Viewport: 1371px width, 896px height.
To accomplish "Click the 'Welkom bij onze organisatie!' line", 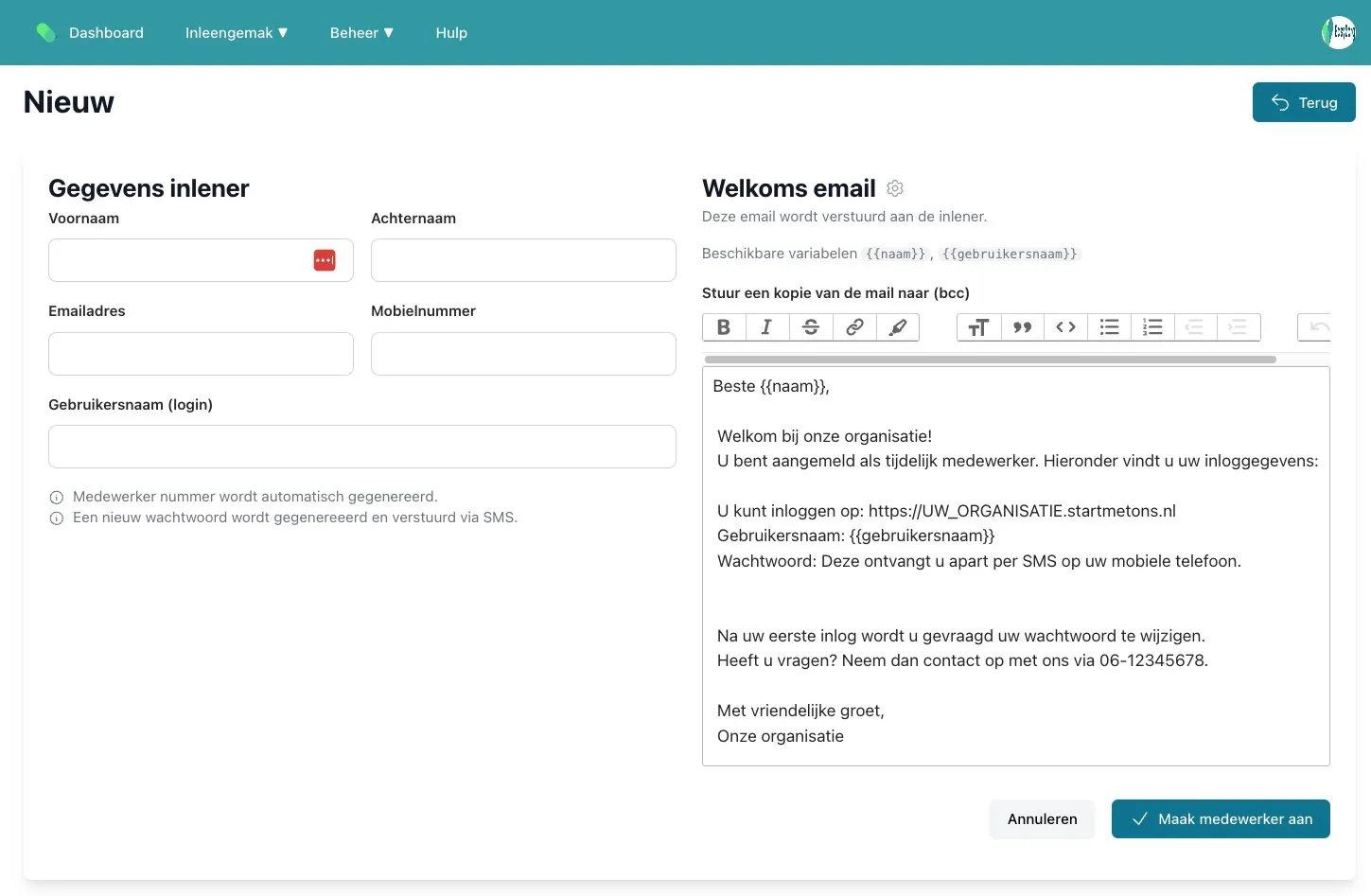I will (x=824, y=436).
